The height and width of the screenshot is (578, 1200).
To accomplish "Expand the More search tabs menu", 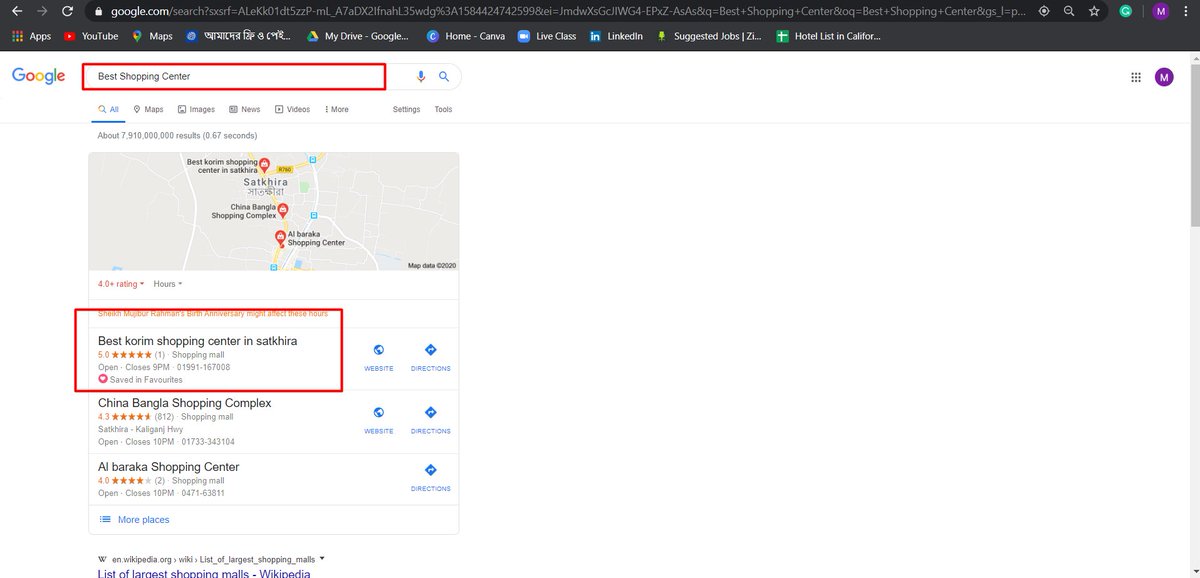I will click(x=335, y=109).
